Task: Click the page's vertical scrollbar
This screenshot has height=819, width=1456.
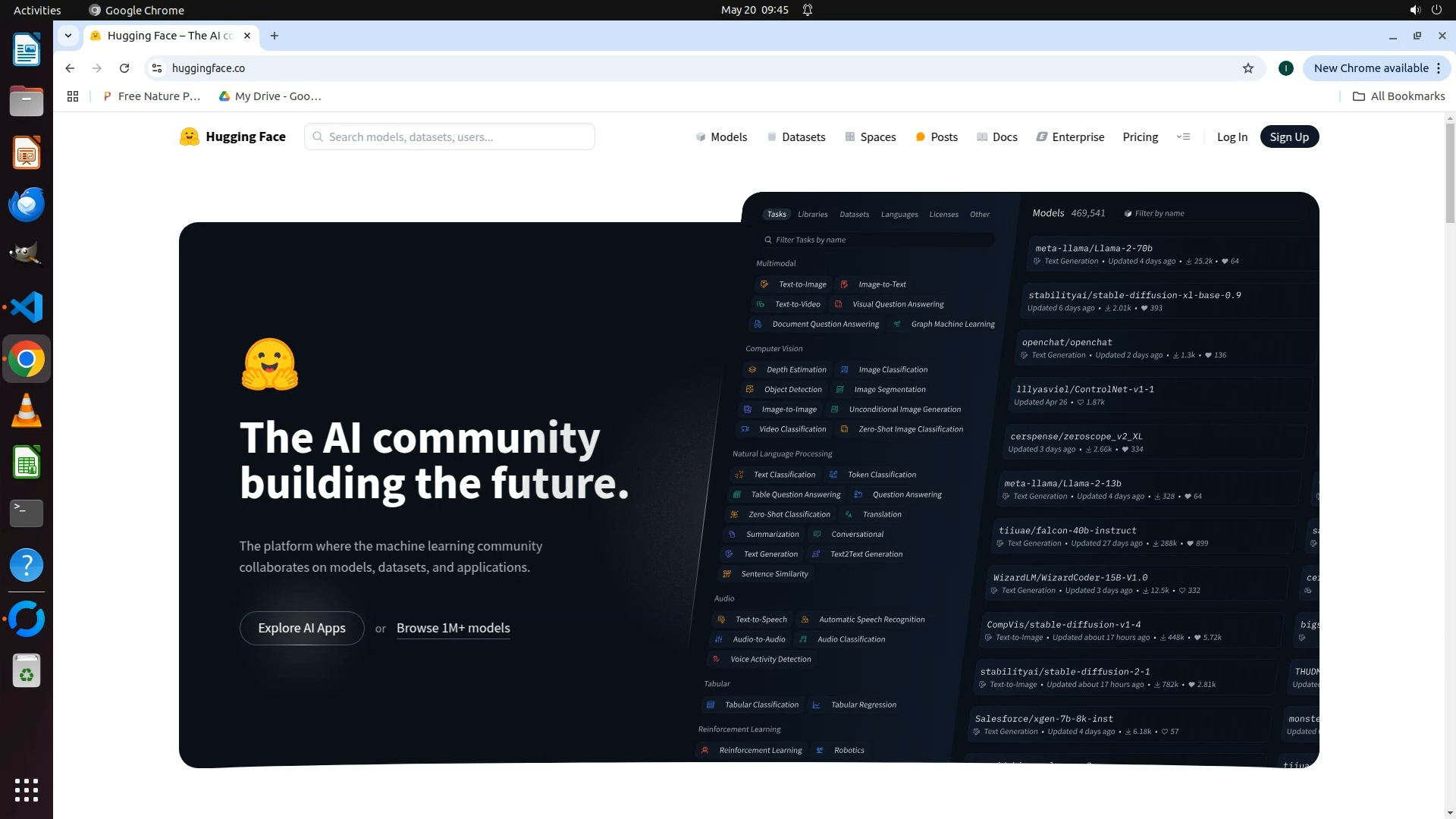Action: [1450, 174]
